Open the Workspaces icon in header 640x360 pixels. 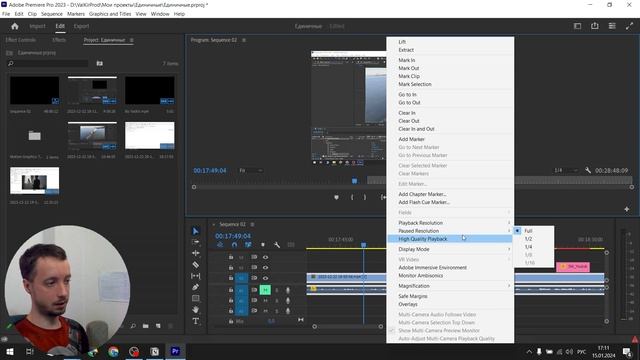tap(612, 26)
